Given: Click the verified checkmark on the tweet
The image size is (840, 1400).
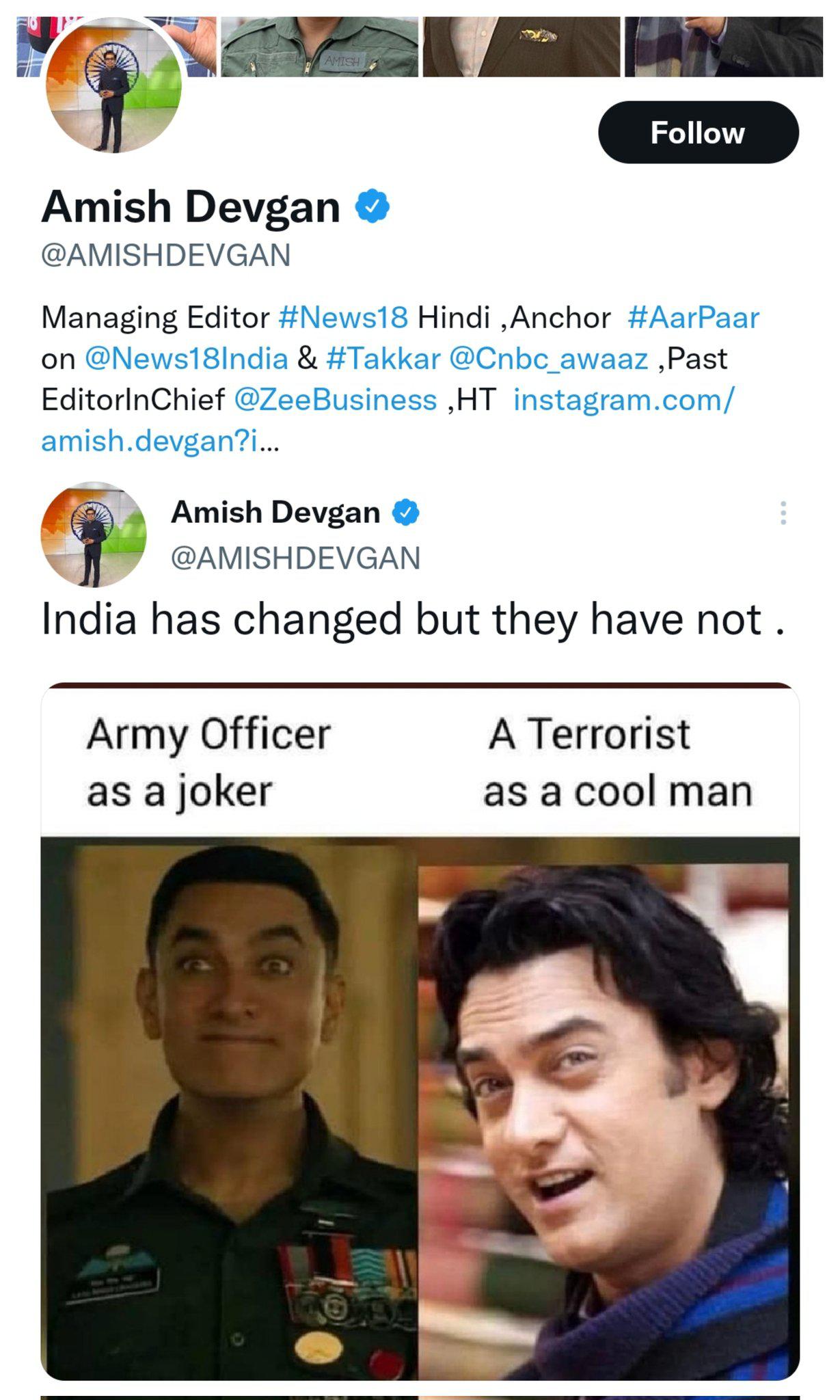Looking at the screenshot, I should click(403, 514).
